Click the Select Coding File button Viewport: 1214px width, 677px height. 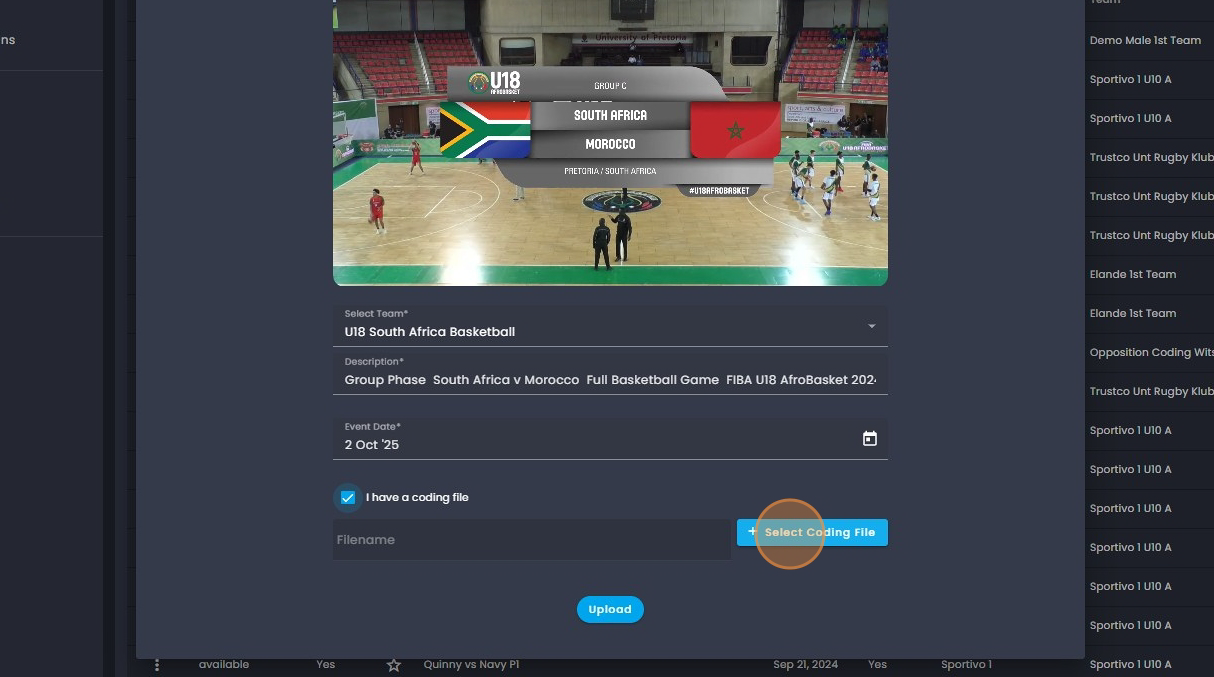812,532
